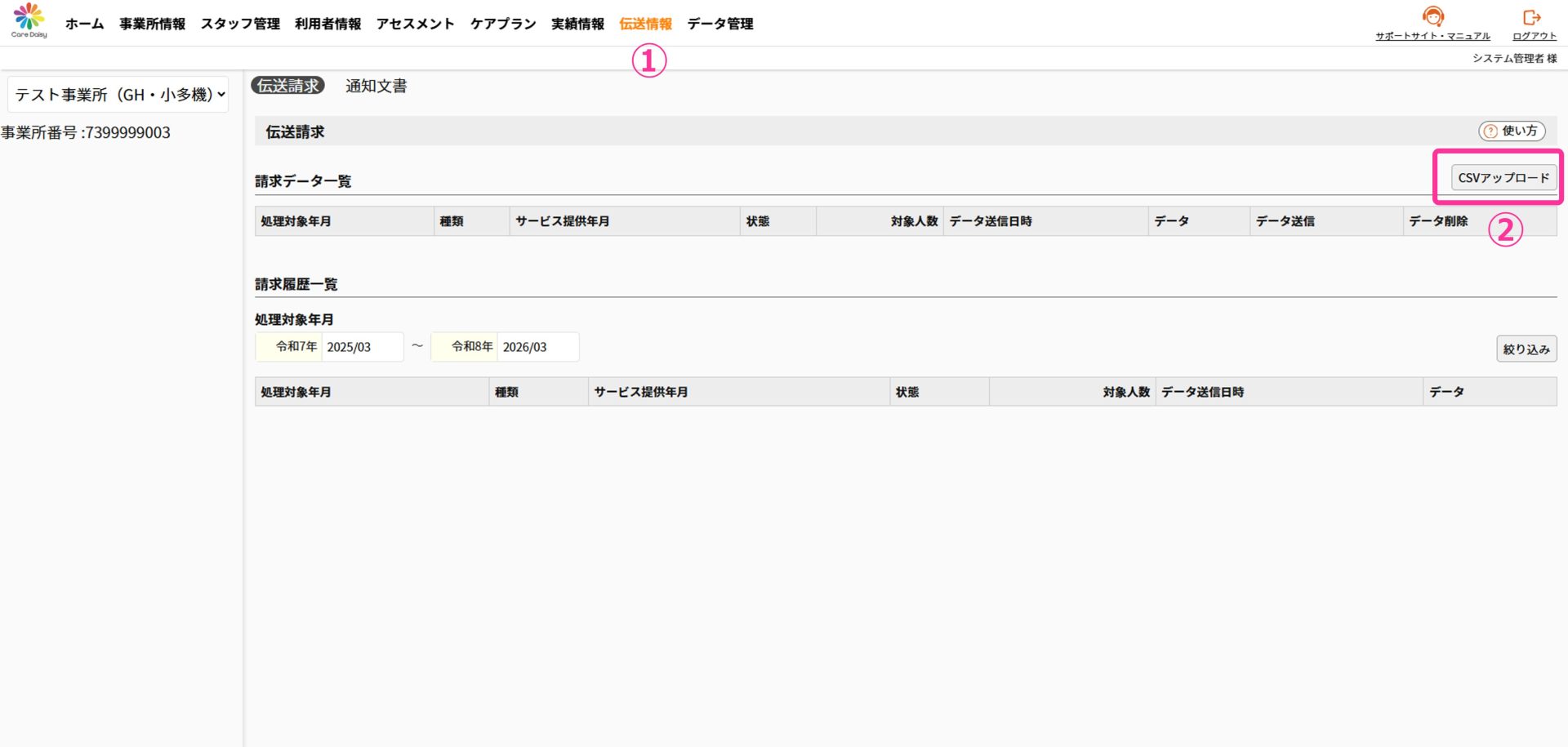Open the ケアプラン menu item
Viewport: 1568px width, 747px height.
point(503,24)
